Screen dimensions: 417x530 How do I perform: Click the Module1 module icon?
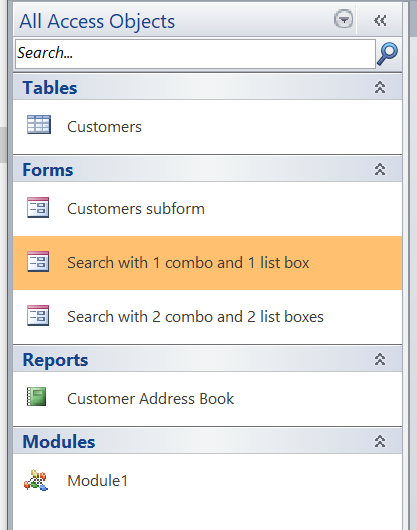click(x=36, y=480)
